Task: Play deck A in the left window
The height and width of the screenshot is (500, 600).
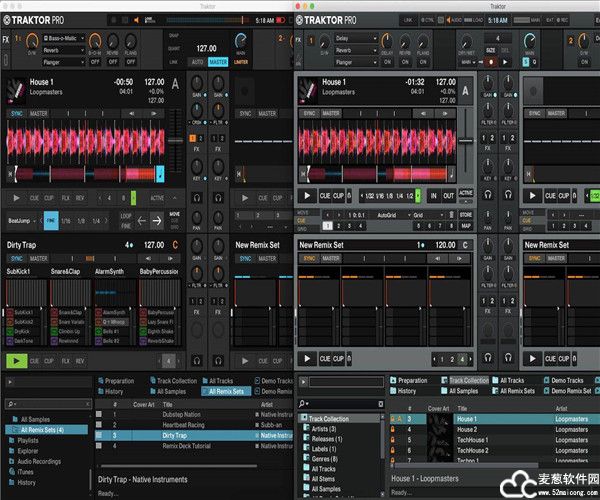Action: tap(14, 198)
